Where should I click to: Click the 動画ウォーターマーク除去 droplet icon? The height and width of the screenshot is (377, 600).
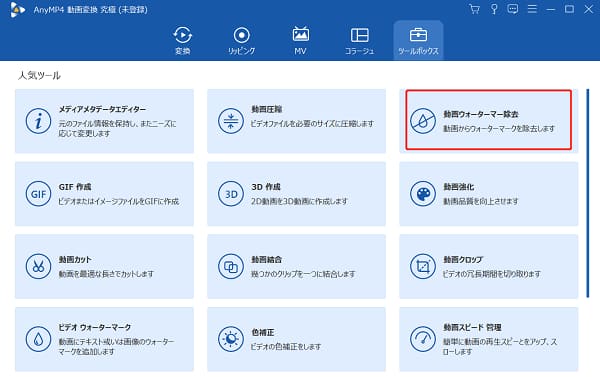point(423,121)
